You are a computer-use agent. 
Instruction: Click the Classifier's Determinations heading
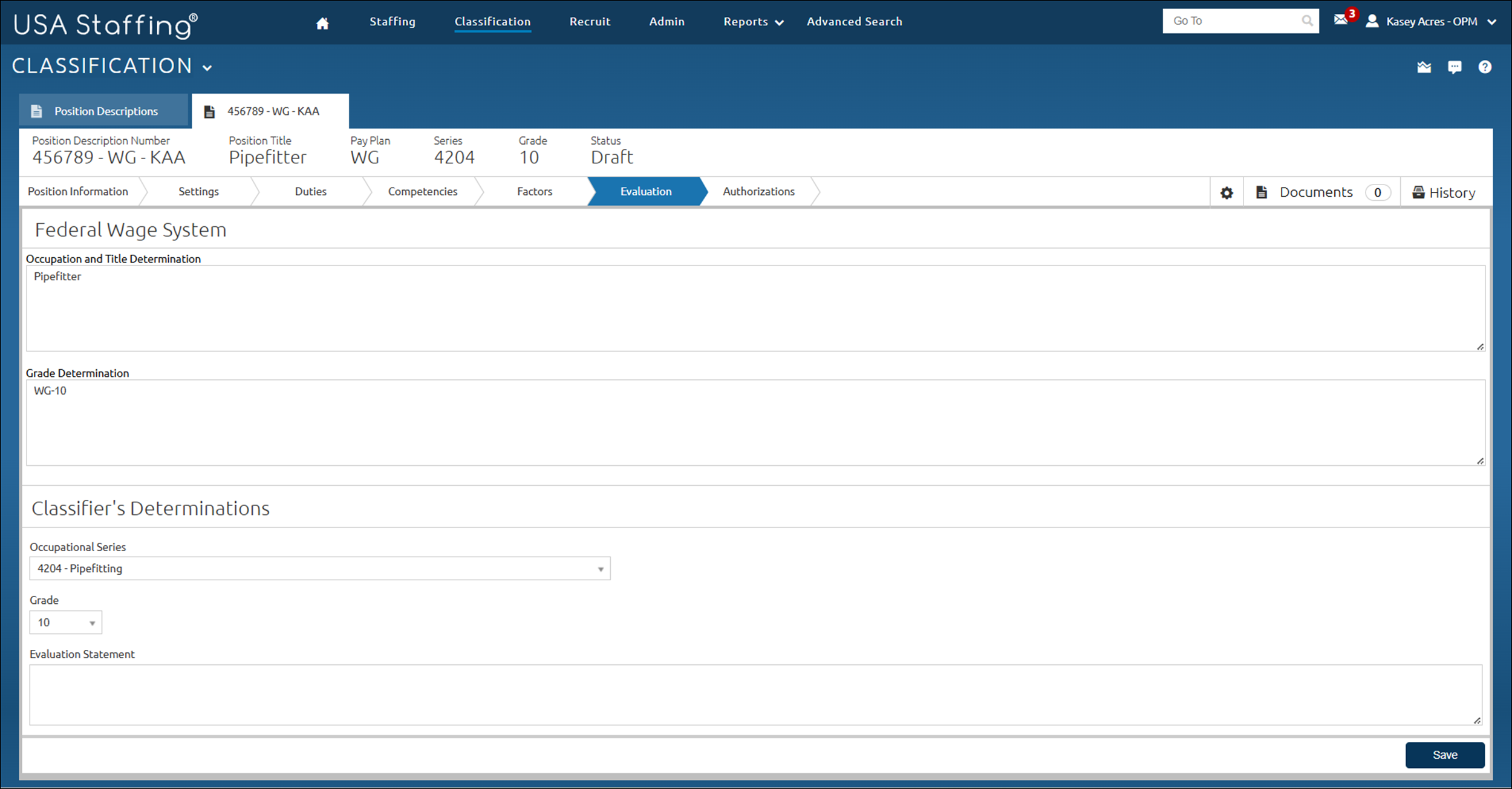(x=151, y=508)
